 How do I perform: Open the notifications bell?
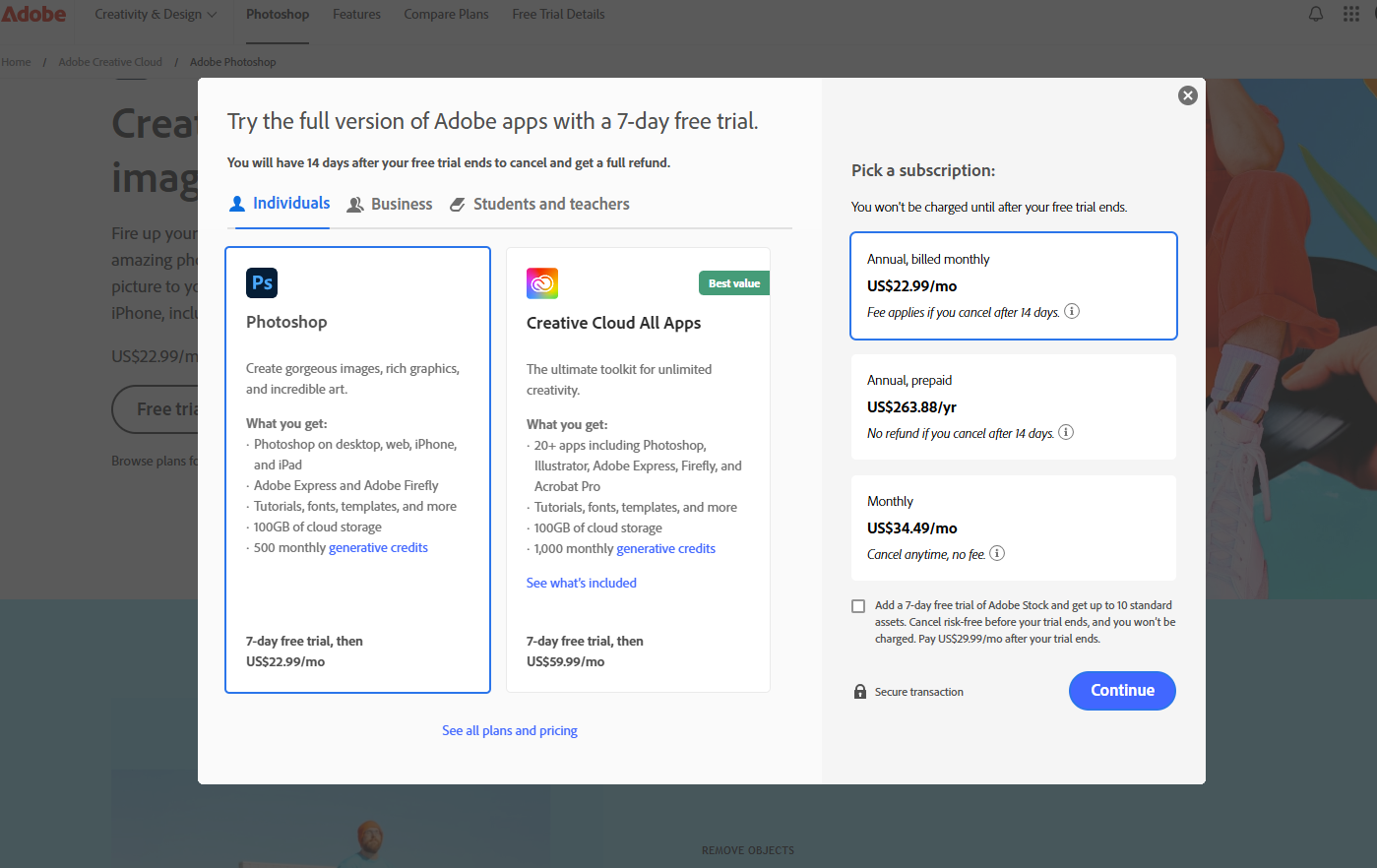coord(1315,14)
